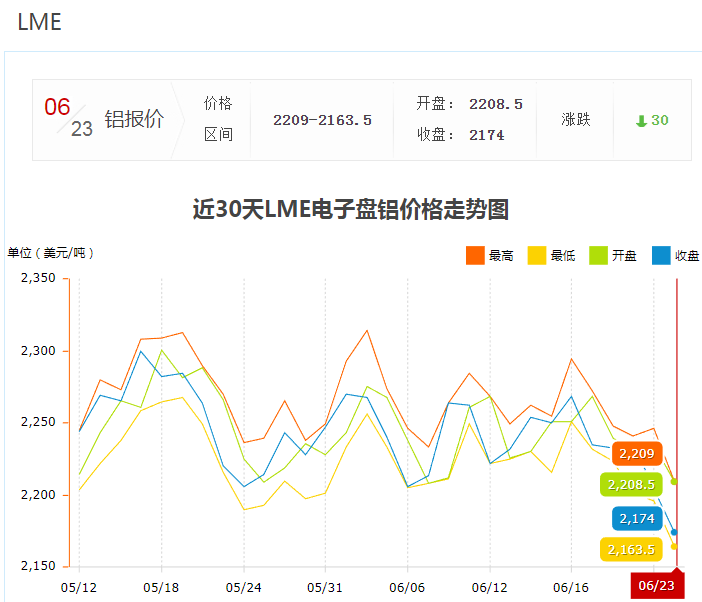Click the 05/31 x-axis date label
The height and width of the screenshot is (602, 702).
point(325,587)
